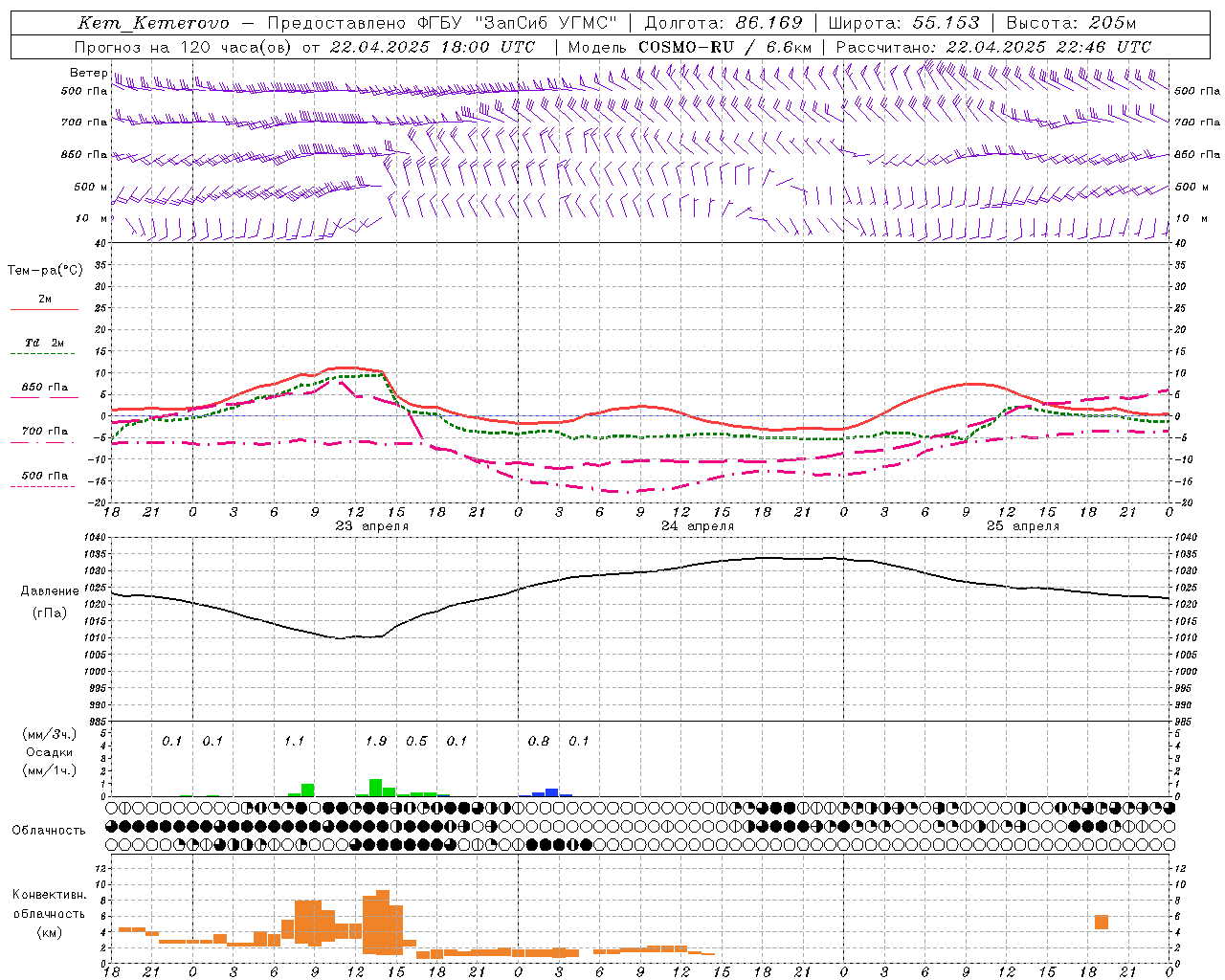Click the 'Конвективн.' convective cloud label
1225x980 pixels.
coord(49,895)
